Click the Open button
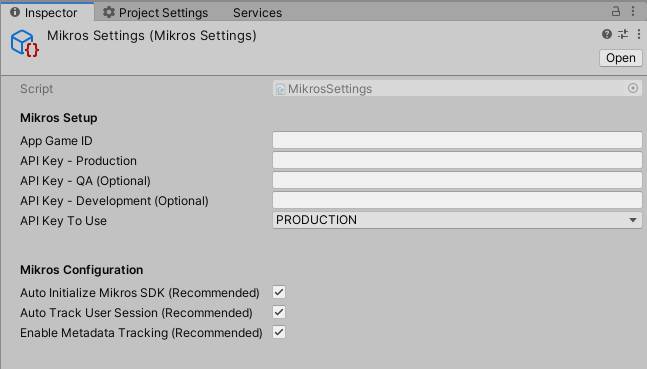This screenshot has width=647, height=369. coord(621,58)
